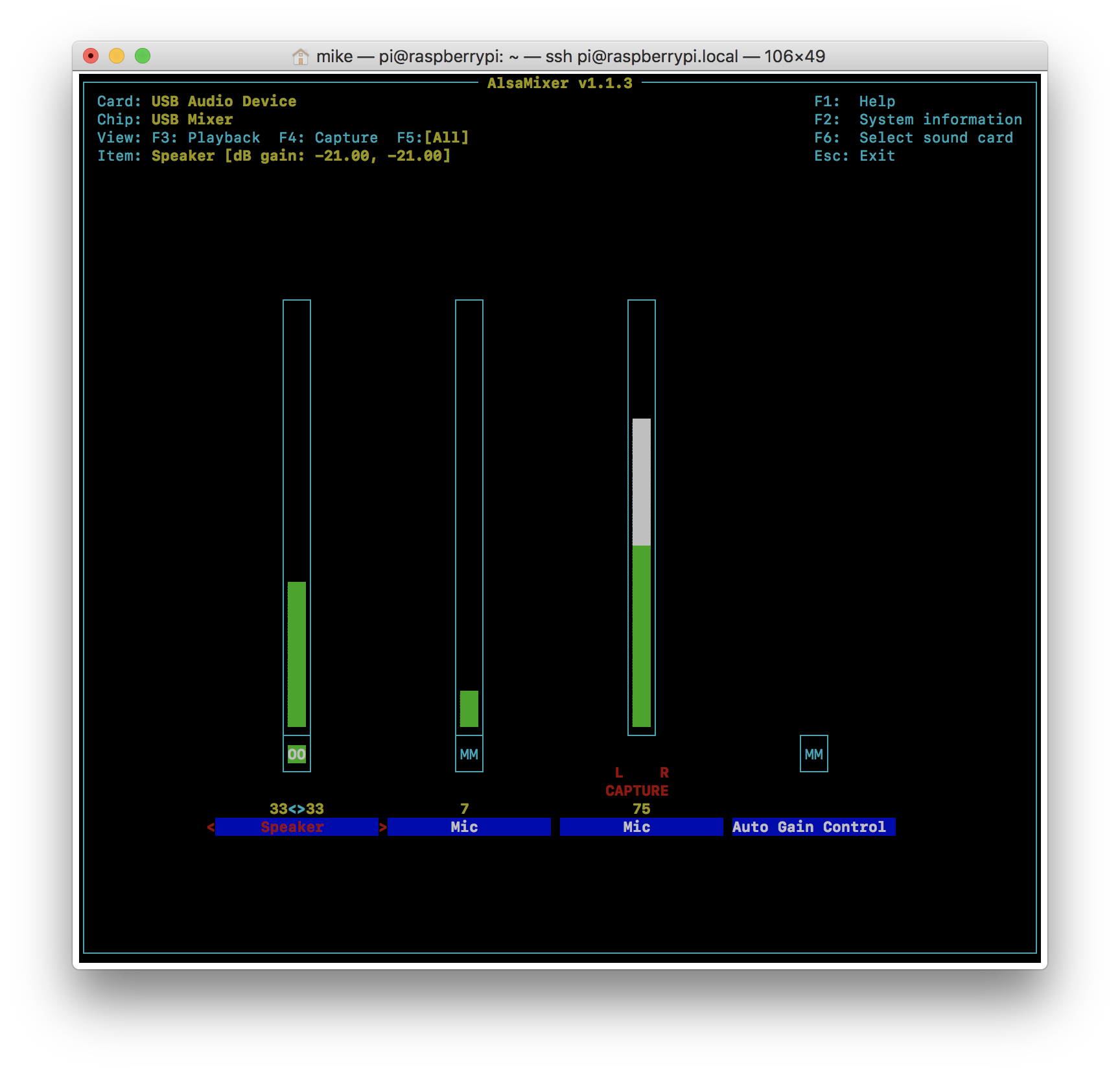The height and width of the screenshot is (1073, 1120).
Task: Select the Speaker control label
Action: tap(297, 827)
